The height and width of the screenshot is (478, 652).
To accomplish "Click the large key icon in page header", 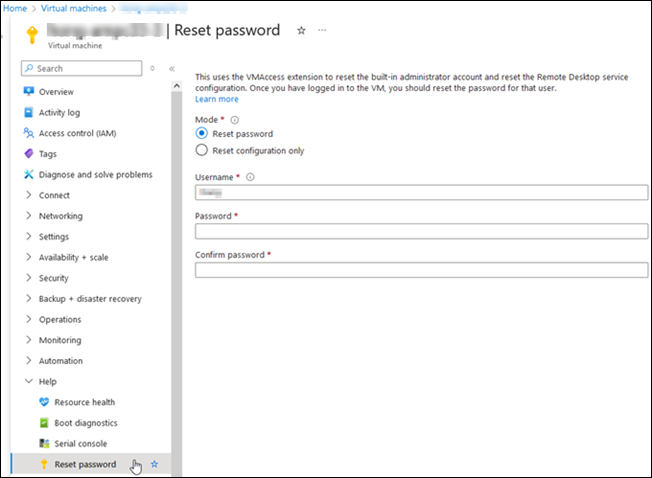I will (x=32, y=35).
